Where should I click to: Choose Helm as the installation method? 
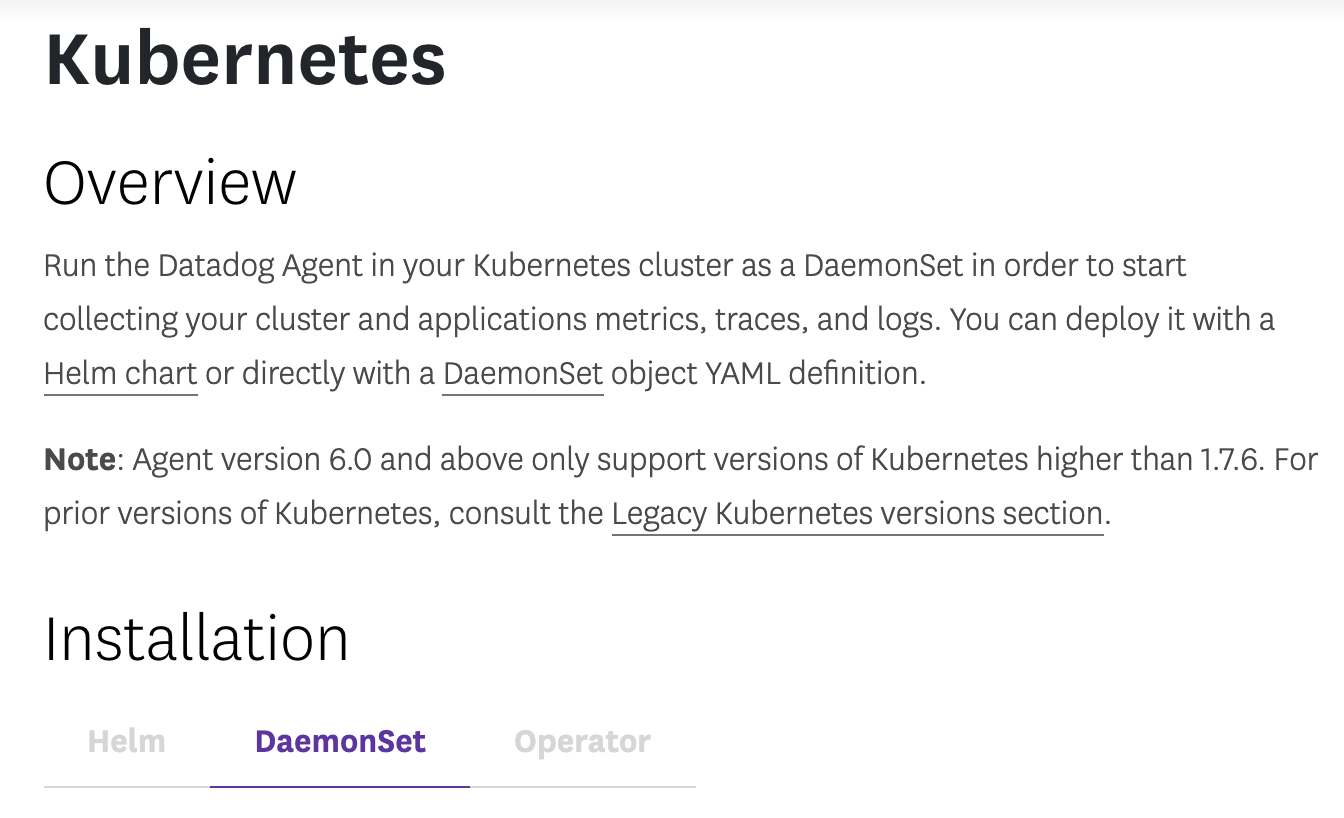[126, 741]
